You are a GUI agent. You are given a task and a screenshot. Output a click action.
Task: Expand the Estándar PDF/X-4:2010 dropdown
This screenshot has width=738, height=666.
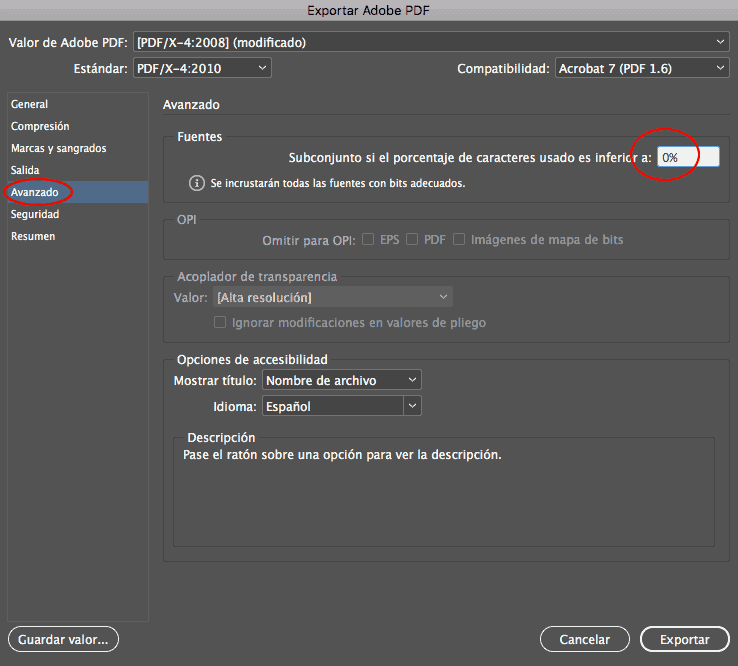202,68
